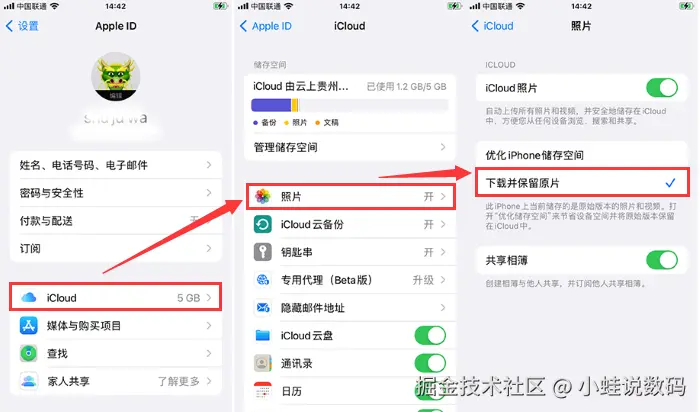Tap the Keychain key icon

[x=262, y=252]
